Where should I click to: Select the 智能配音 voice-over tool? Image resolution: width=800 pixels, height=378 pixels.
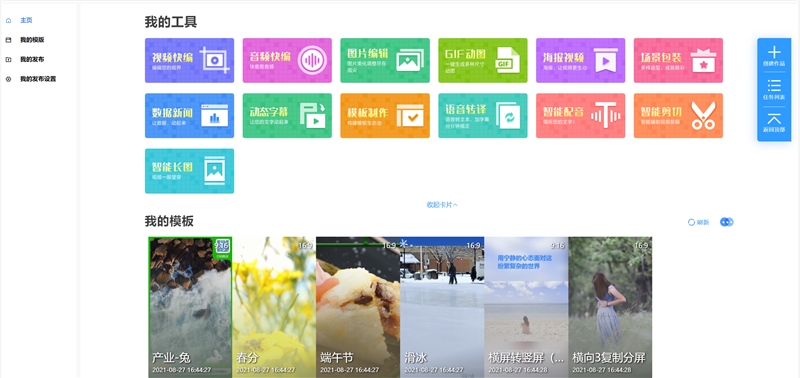pos(581,115)
